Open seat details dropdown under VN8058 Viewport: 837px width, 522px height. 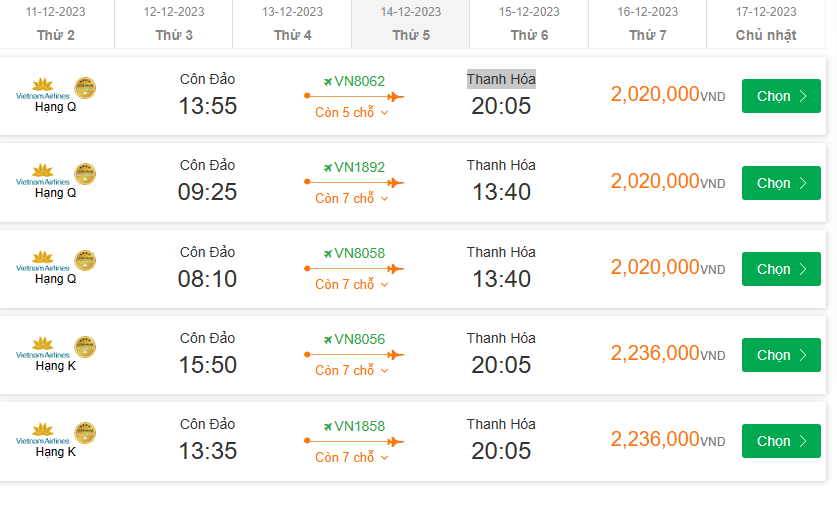tap(352, 285)
